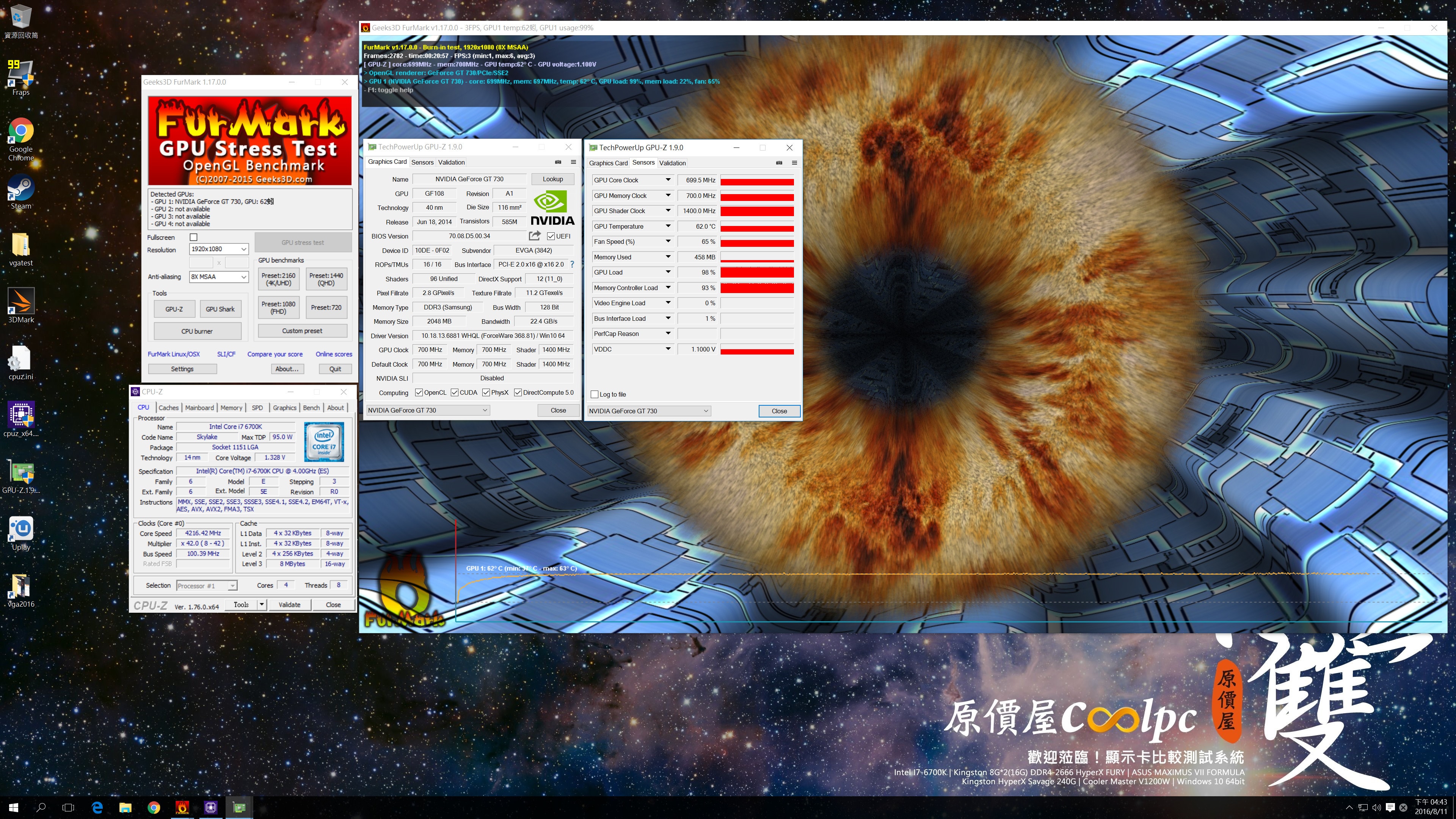Click the Detected GPUs text box
This screenshot has width=1456, height=819.
[250, 209]
